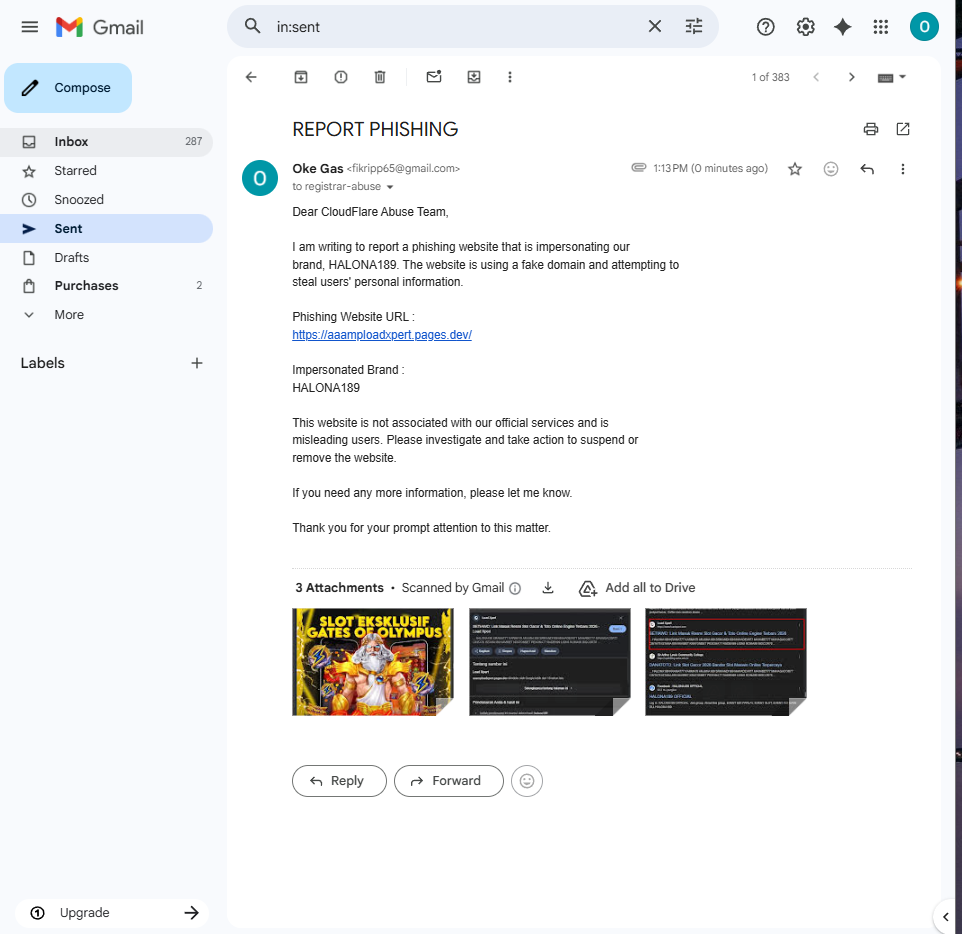Download all attachments
962x934 pixels.
pos(548,588)
